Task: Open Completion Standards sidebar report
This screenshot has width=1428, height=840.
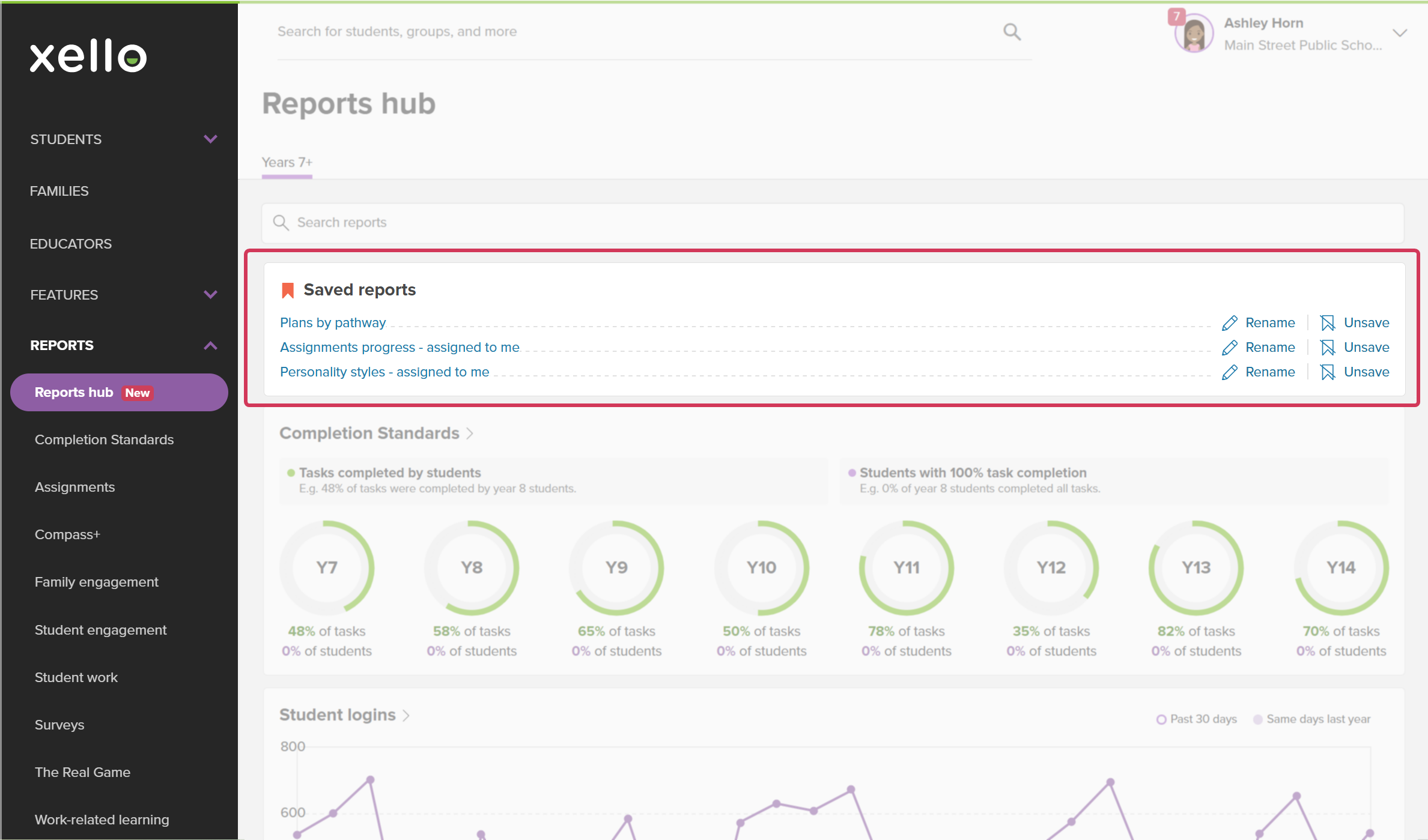Action: (x=105, y=440)
